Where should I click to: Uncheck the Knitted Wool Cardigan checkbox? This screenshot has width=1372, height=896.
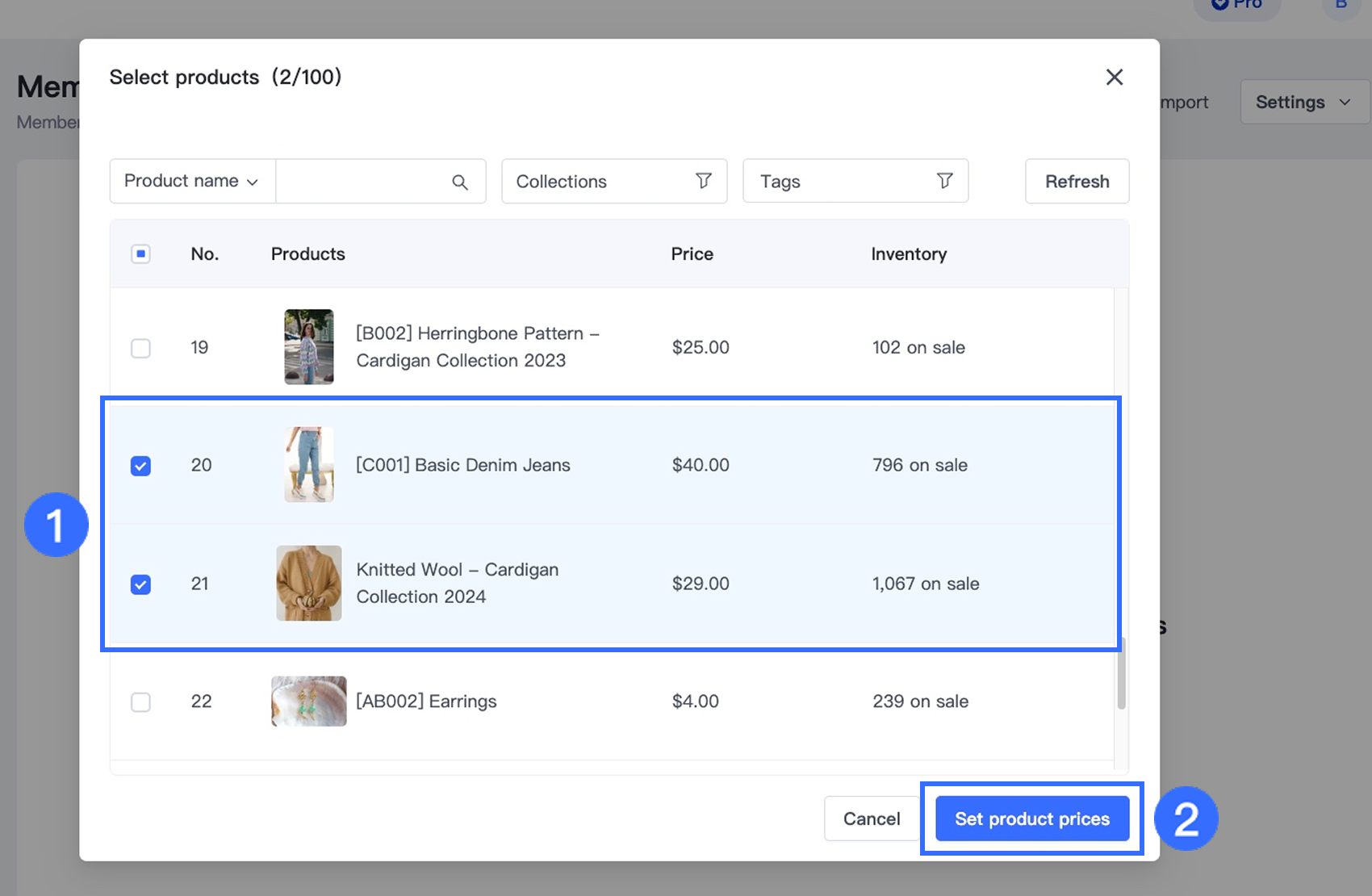coord(140,584)
